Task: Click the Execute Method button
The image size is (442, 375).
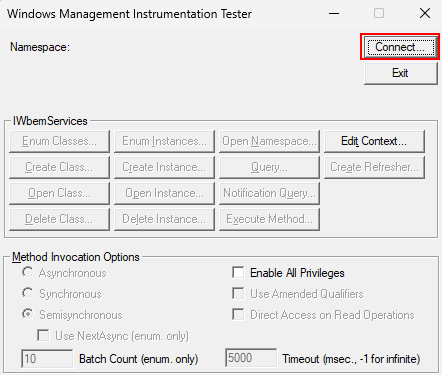Action: point(269,219)
